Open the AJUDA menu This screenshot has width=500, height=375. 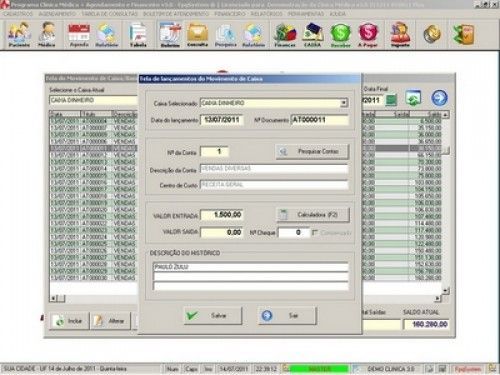(x=337, y=14)
